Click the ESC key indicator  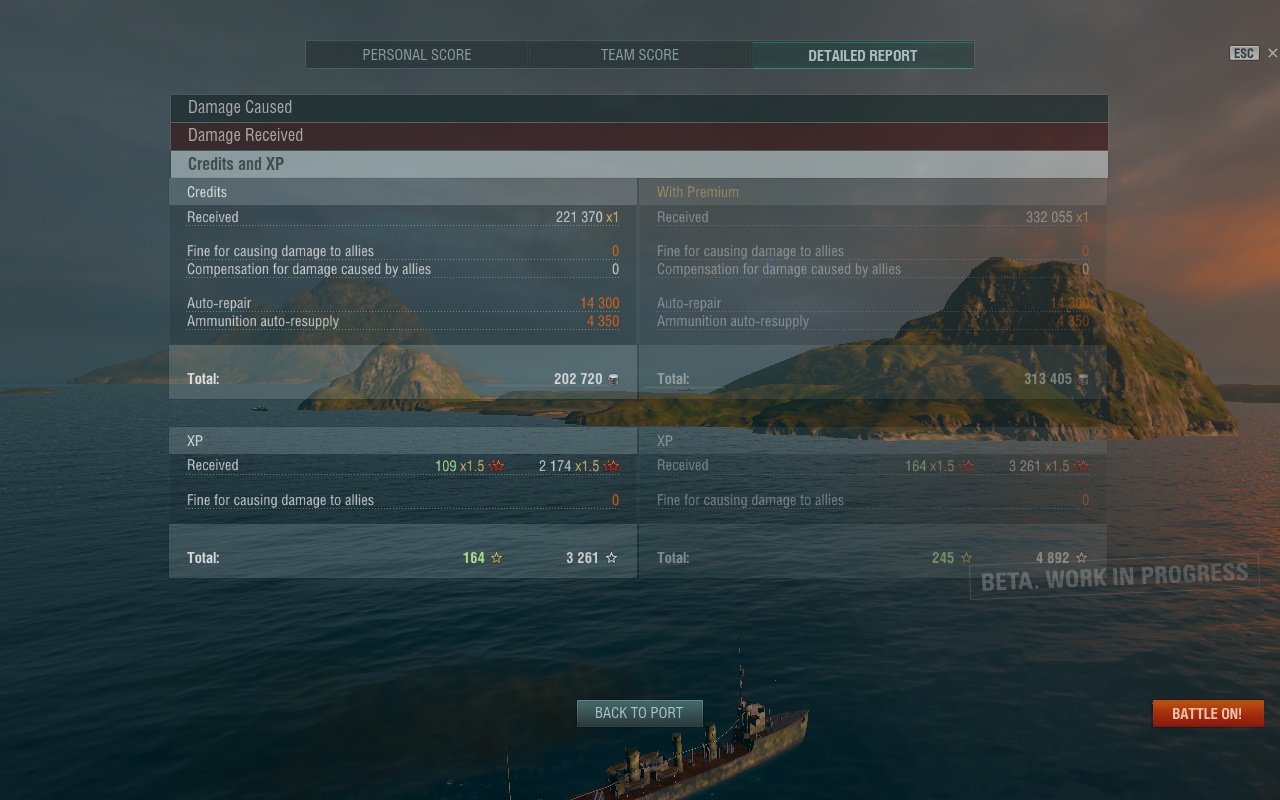1243,53
